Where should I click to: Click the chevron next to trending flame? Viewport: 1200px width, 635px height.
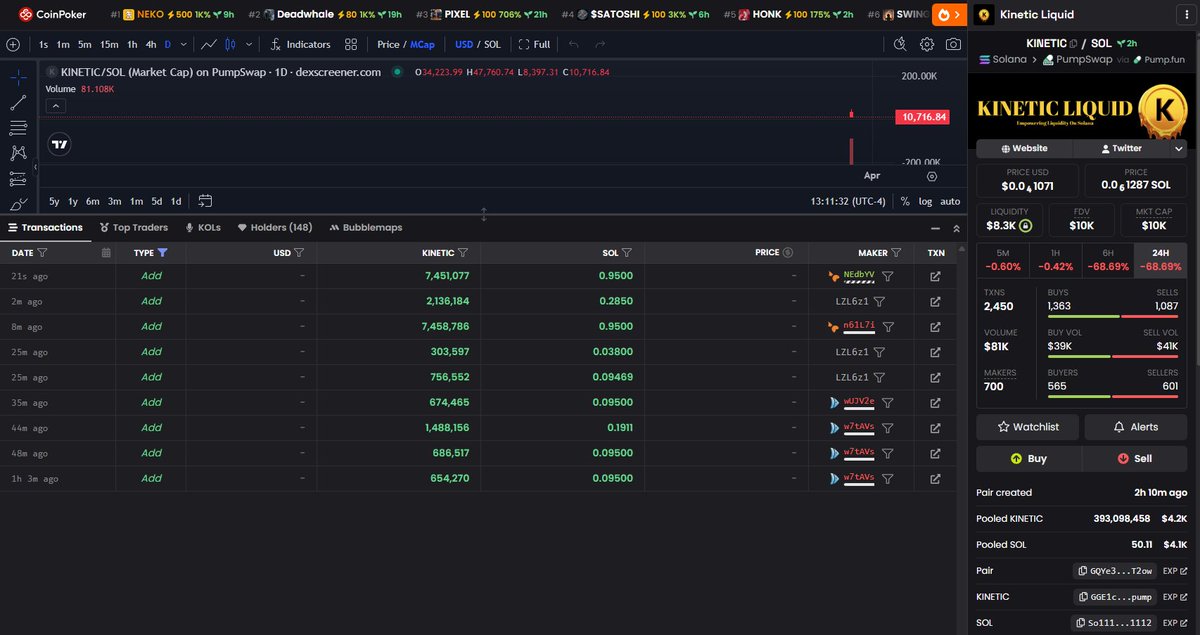(959, 15)
